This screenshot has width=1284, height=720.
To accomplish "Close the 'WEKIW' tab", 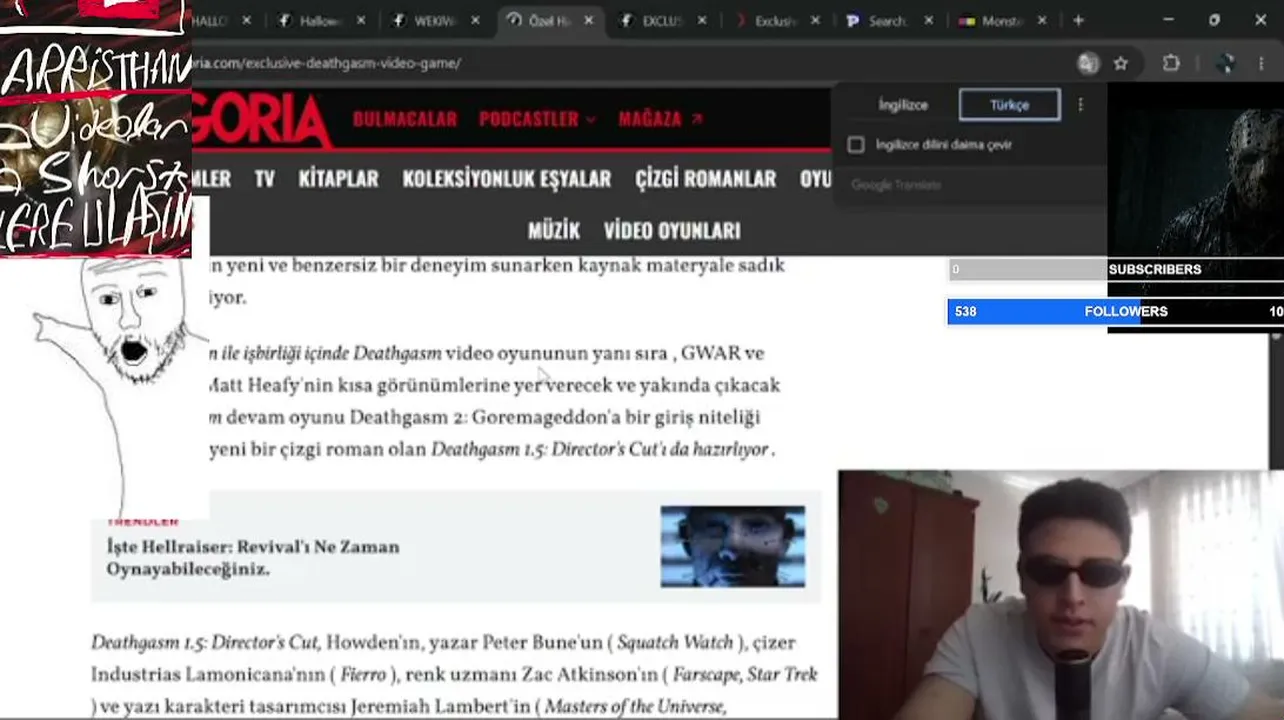I will [x=475, y=20].
